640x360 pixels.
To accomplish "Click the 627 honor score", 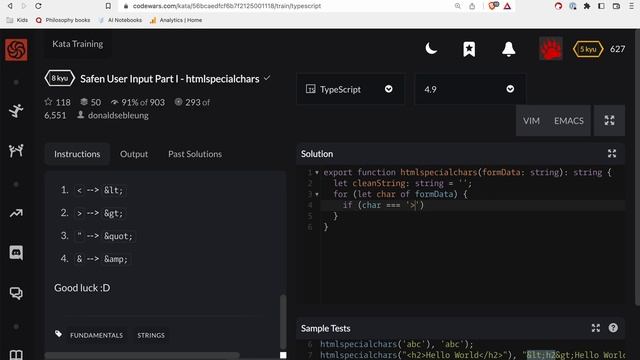I will [617, 49].
